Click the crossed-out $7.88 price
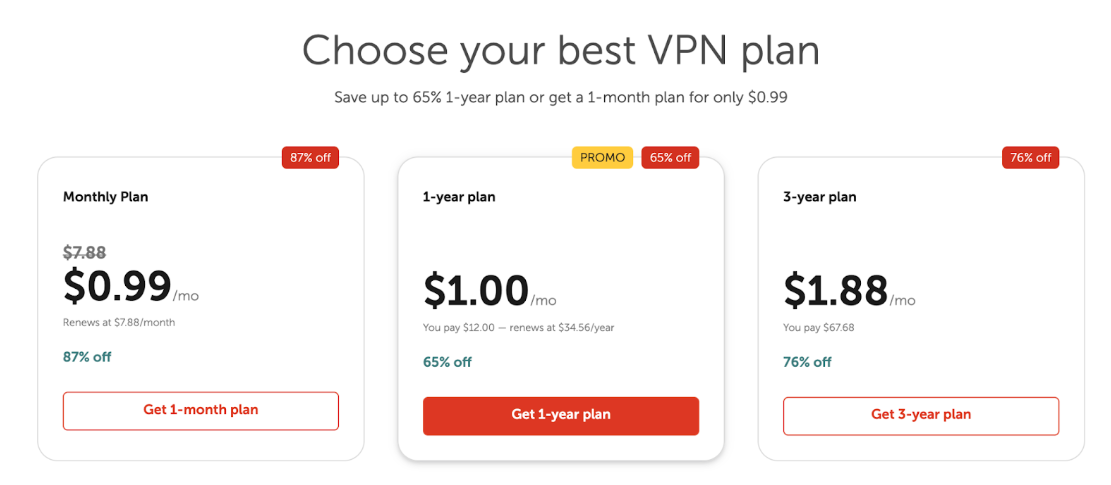The width and height of the screenshot is (1111, 485). [84, 253]
